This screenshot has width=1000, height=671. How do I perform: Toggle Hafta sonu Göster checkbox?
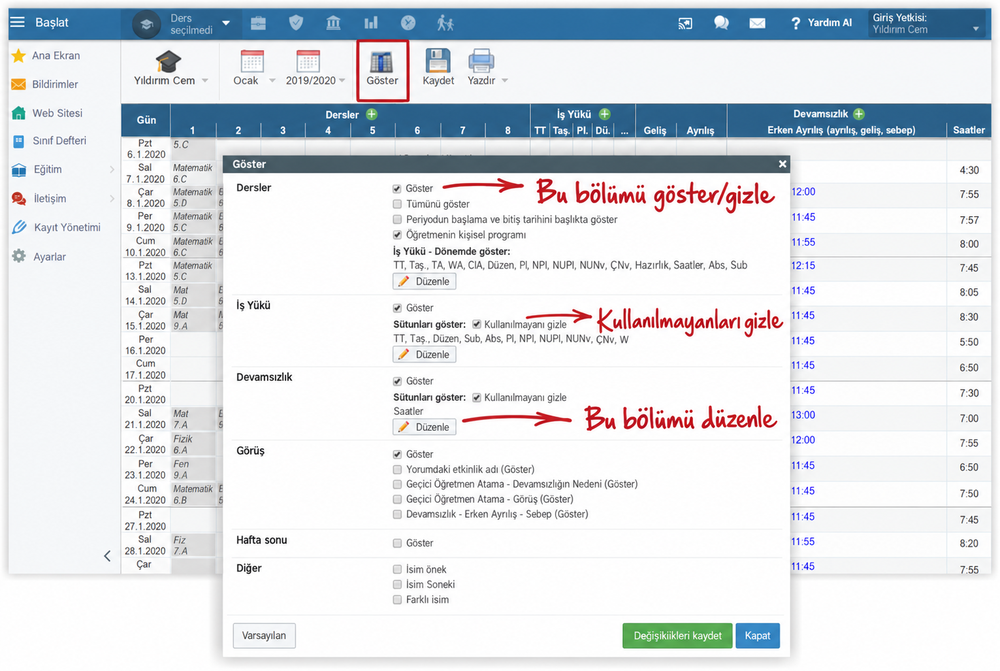point(397,543)
